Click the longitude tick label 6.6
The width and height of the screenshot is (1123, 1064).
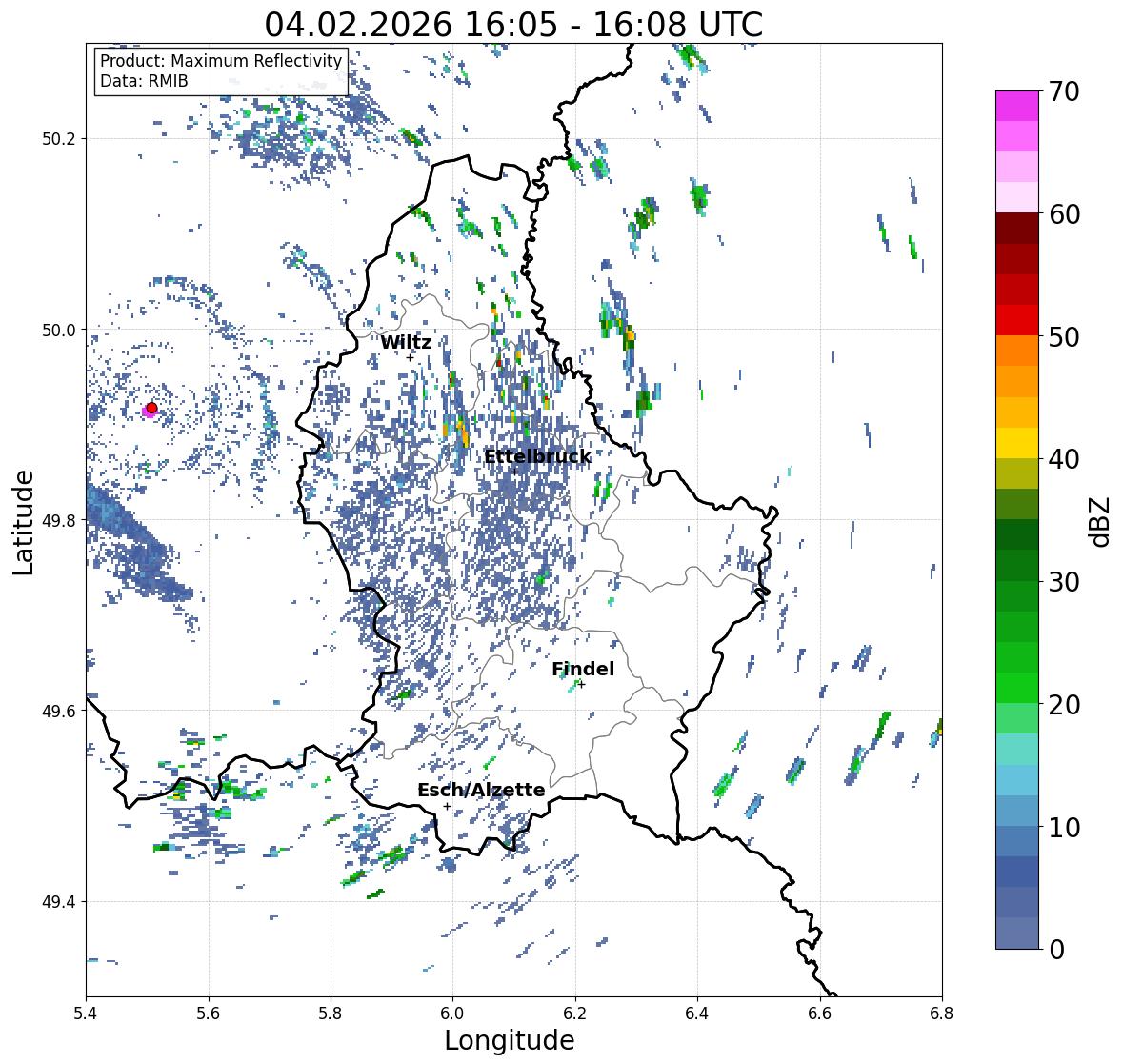(820, 1013)
